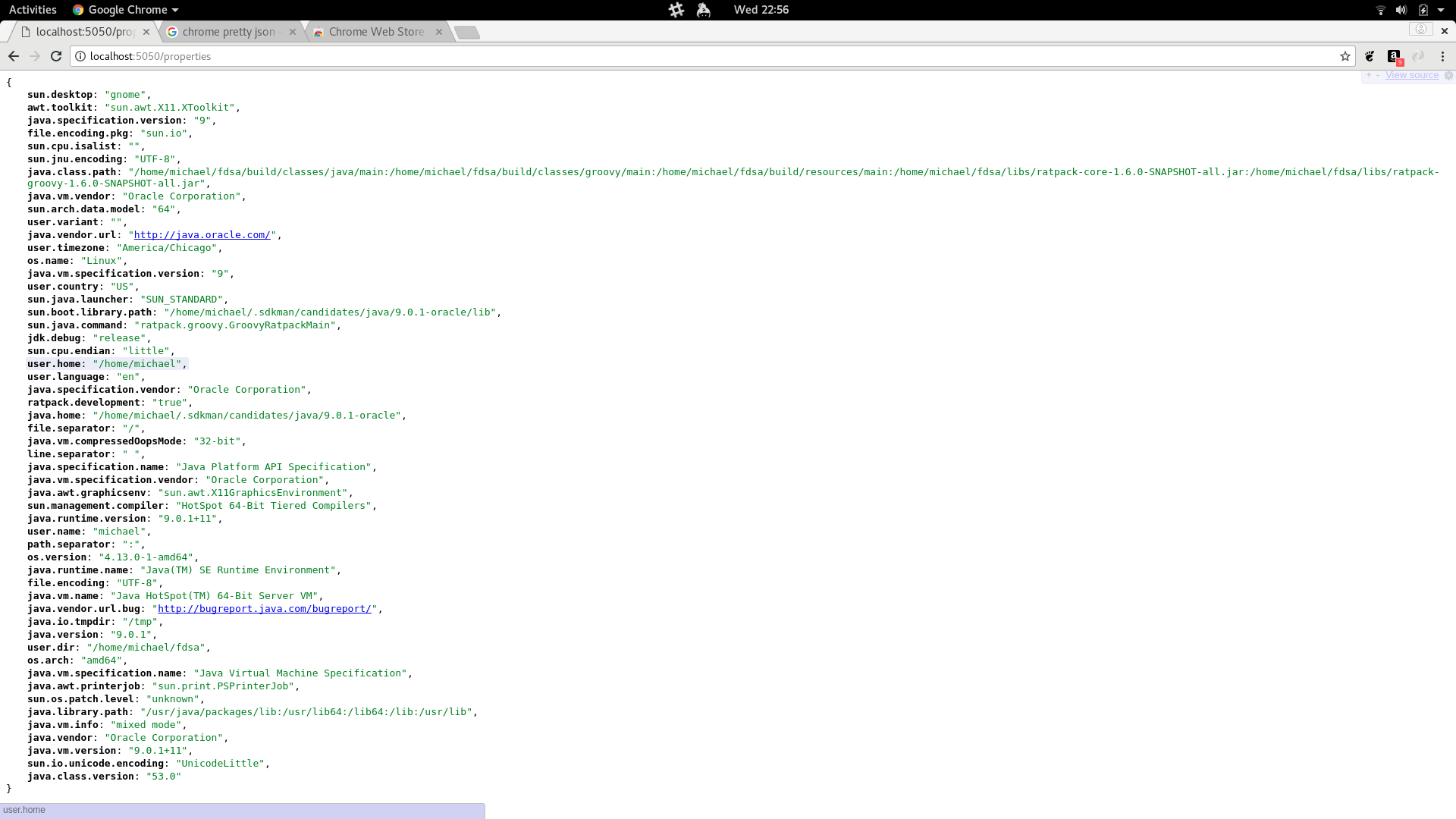
Task: Open JSON formatter options gear
Action: coord(1448,75)
